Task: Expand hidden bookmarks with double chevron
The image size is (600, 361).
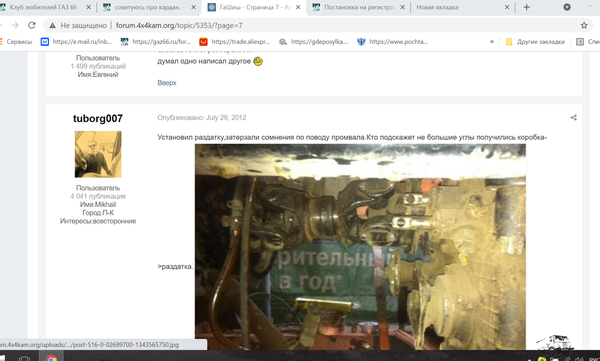Action: tap(492, 42)
